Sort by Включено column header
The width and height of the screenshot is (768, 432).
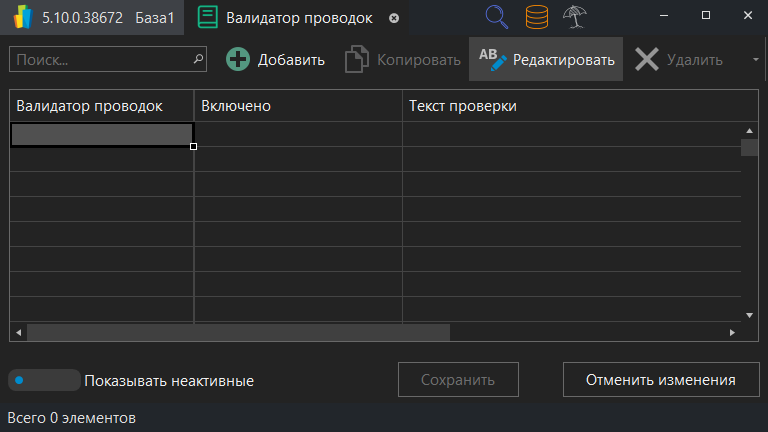[x=298, y=106]
